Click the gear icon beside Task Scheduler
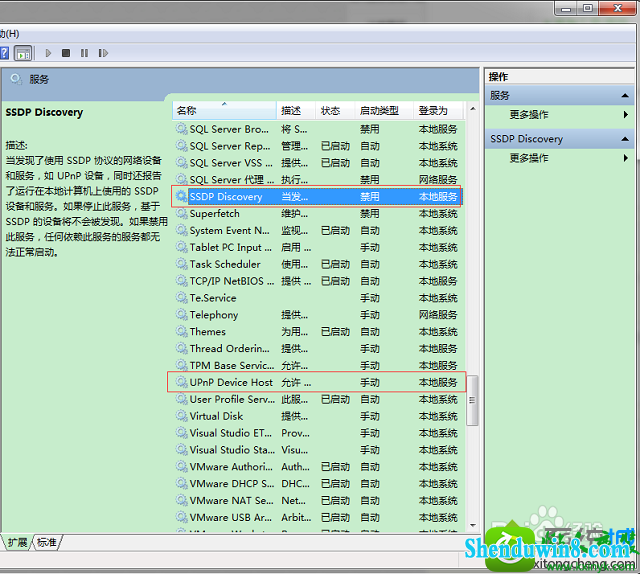 182,264
